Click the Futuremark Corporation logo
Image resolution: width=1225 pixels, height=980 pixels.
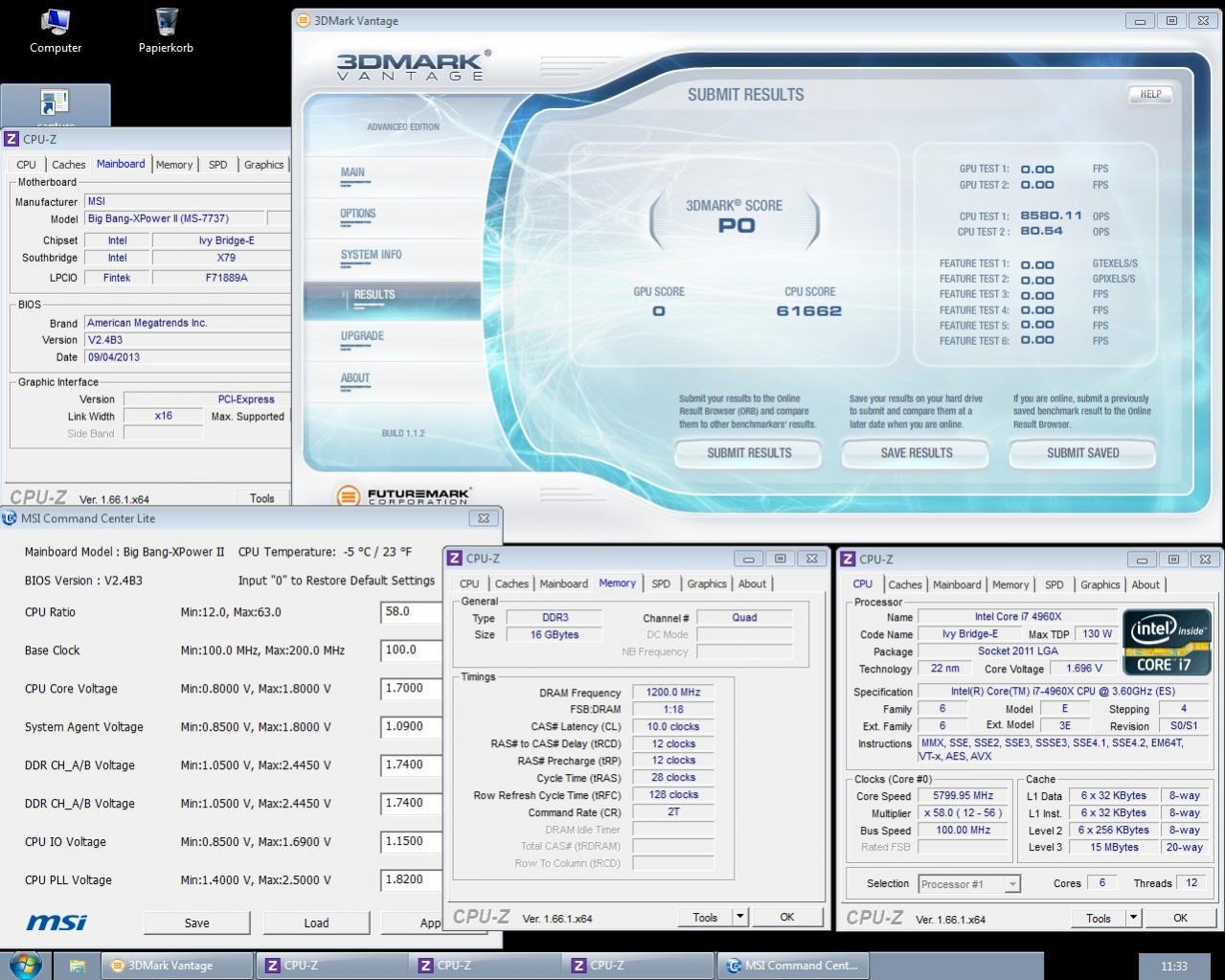(x=403, y=496)
